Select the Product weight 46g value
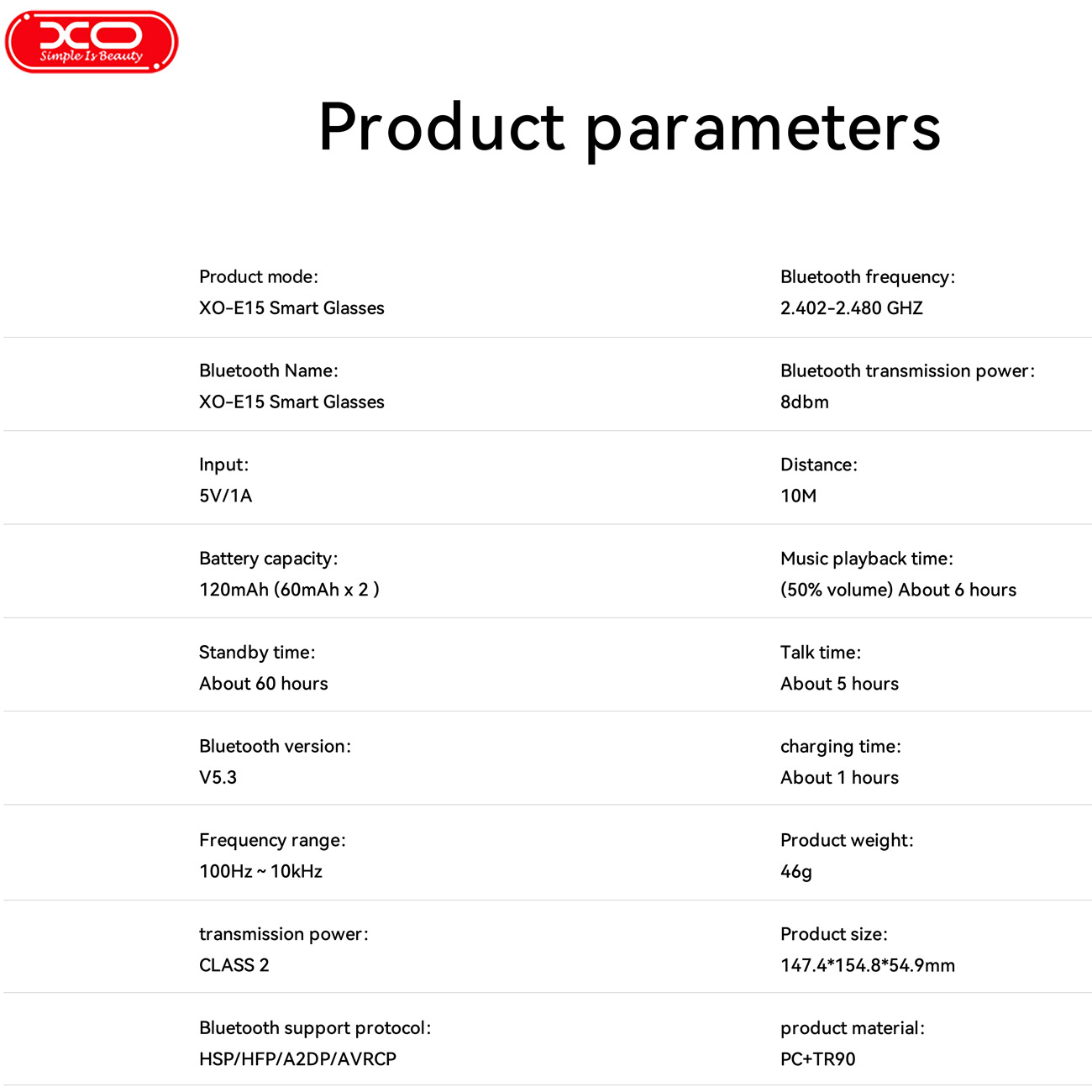Viewport: 1092px width, 1092px height. pos(795,872)
